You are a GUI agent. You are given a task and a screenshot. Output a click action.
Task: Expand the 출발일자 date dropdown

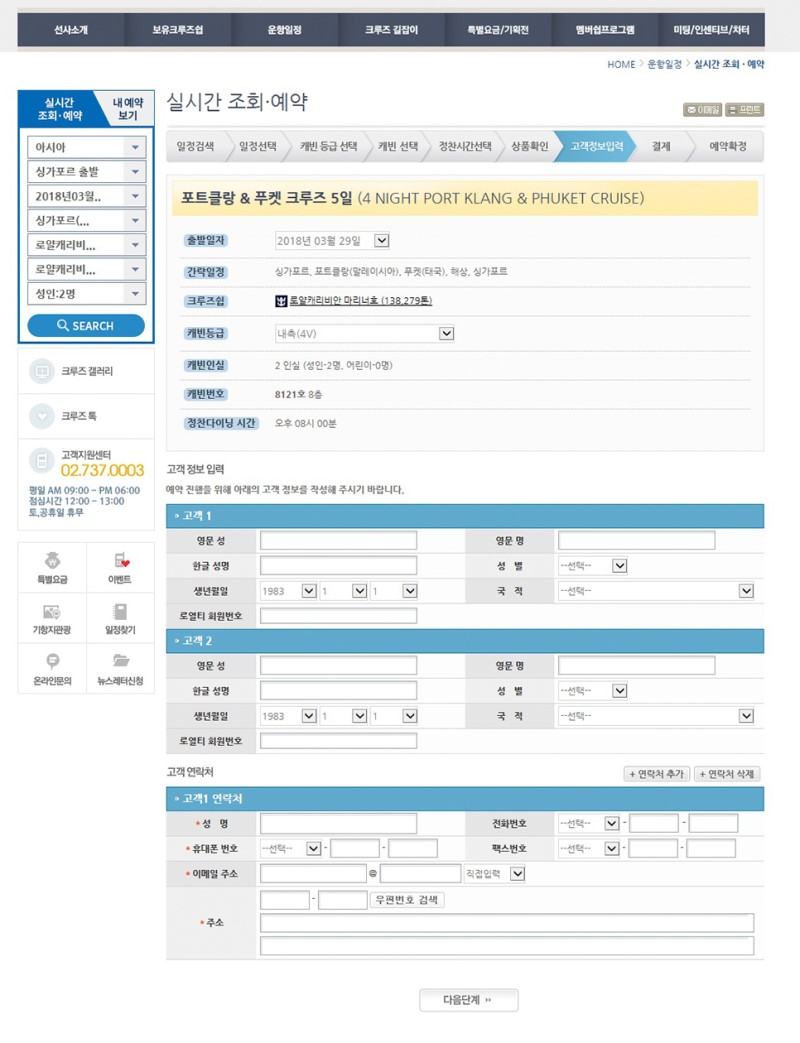381,240
